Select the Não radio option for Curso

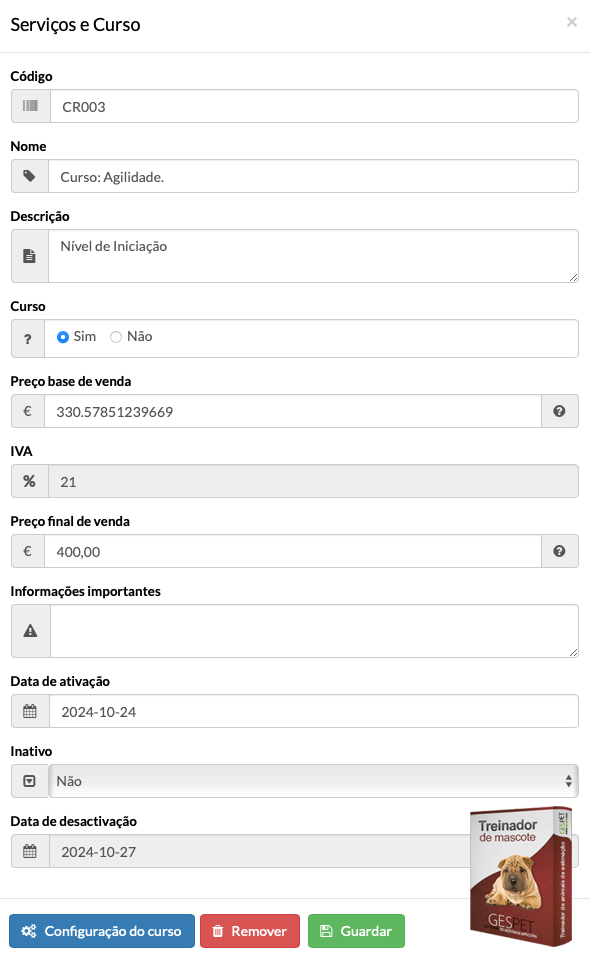click(x=116, y=337)
